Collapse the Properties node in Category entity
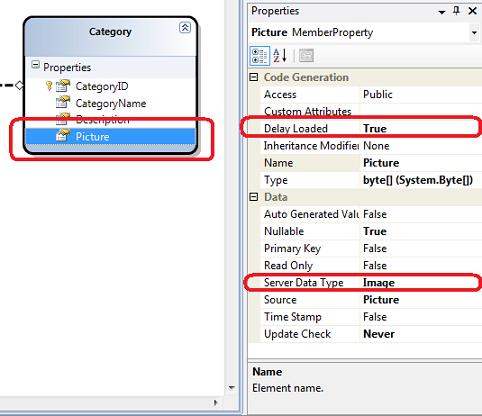 (35, 65)
